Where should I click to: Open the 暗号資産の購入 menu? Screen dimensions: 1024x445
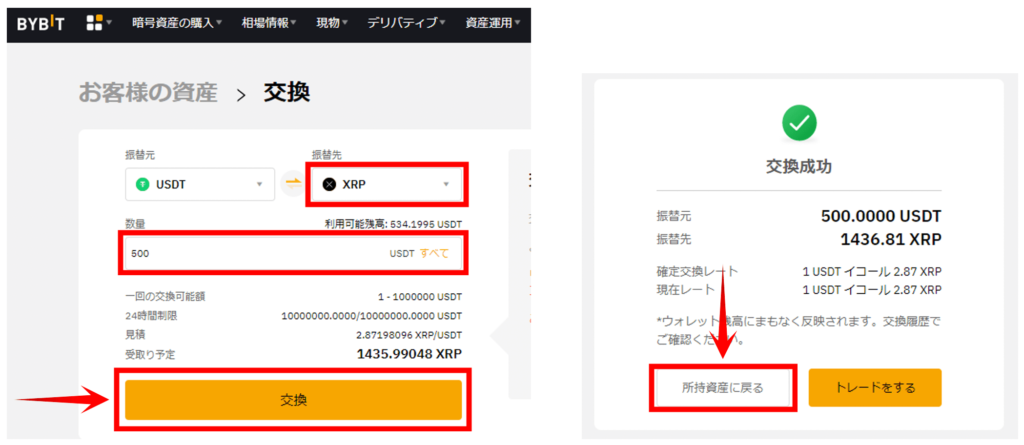coord(176,24)
